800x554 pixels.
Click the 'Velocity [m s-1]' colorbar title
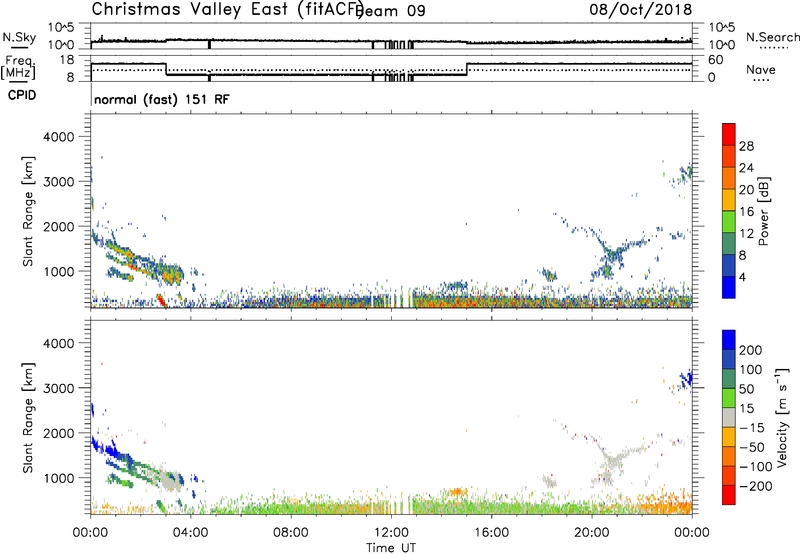(782, 417)
